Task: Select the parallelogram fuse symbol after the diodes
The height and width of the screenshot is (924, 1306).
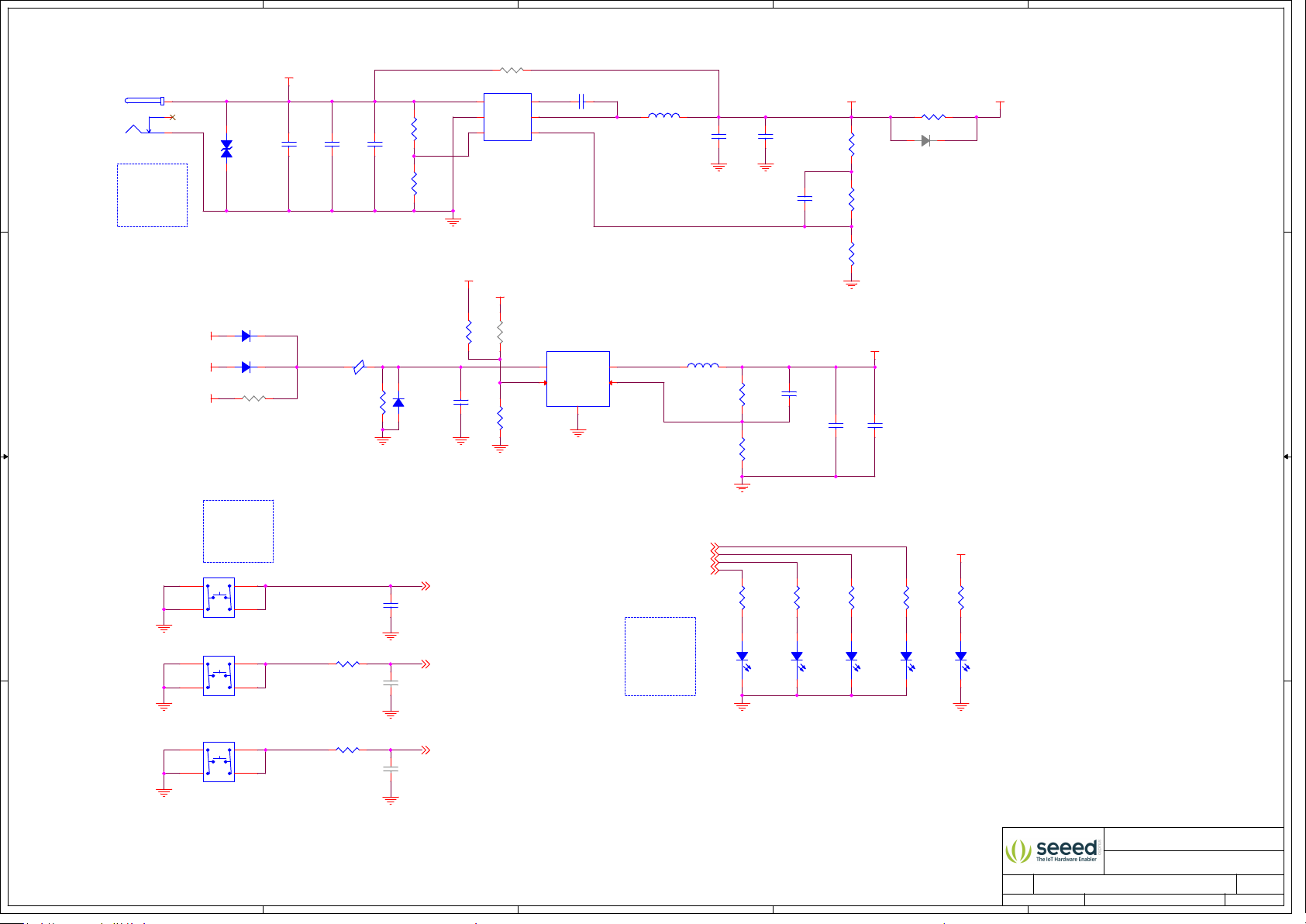Action: 359,367
